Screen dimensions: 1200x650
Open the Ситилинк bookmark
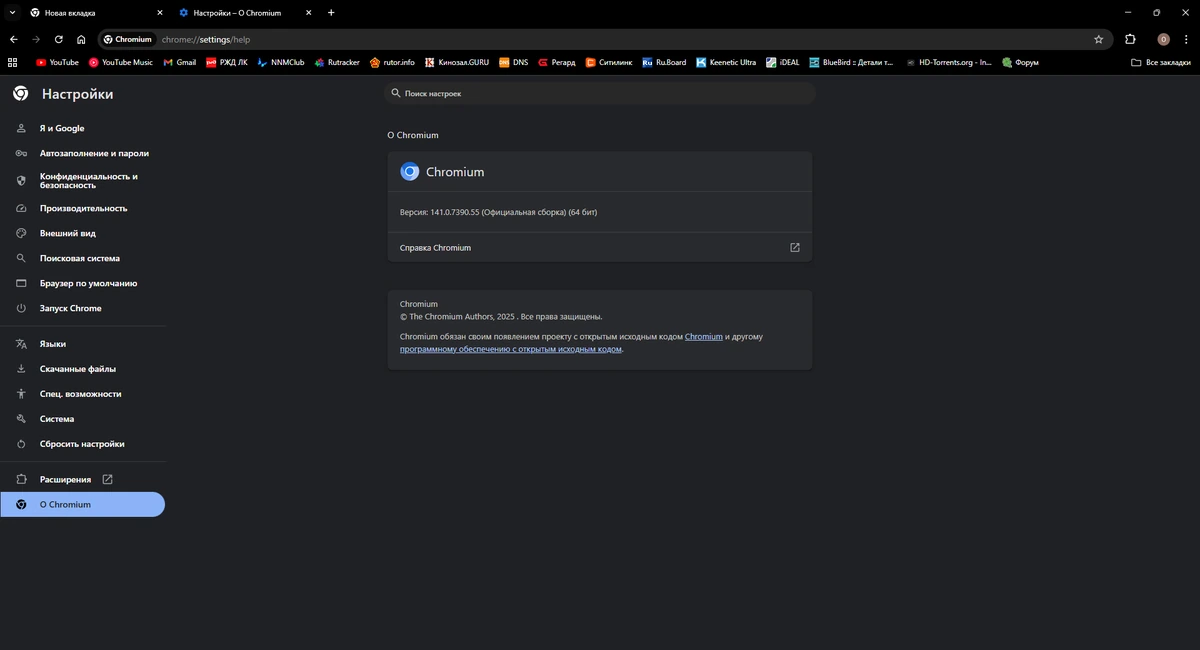point(610,62)
